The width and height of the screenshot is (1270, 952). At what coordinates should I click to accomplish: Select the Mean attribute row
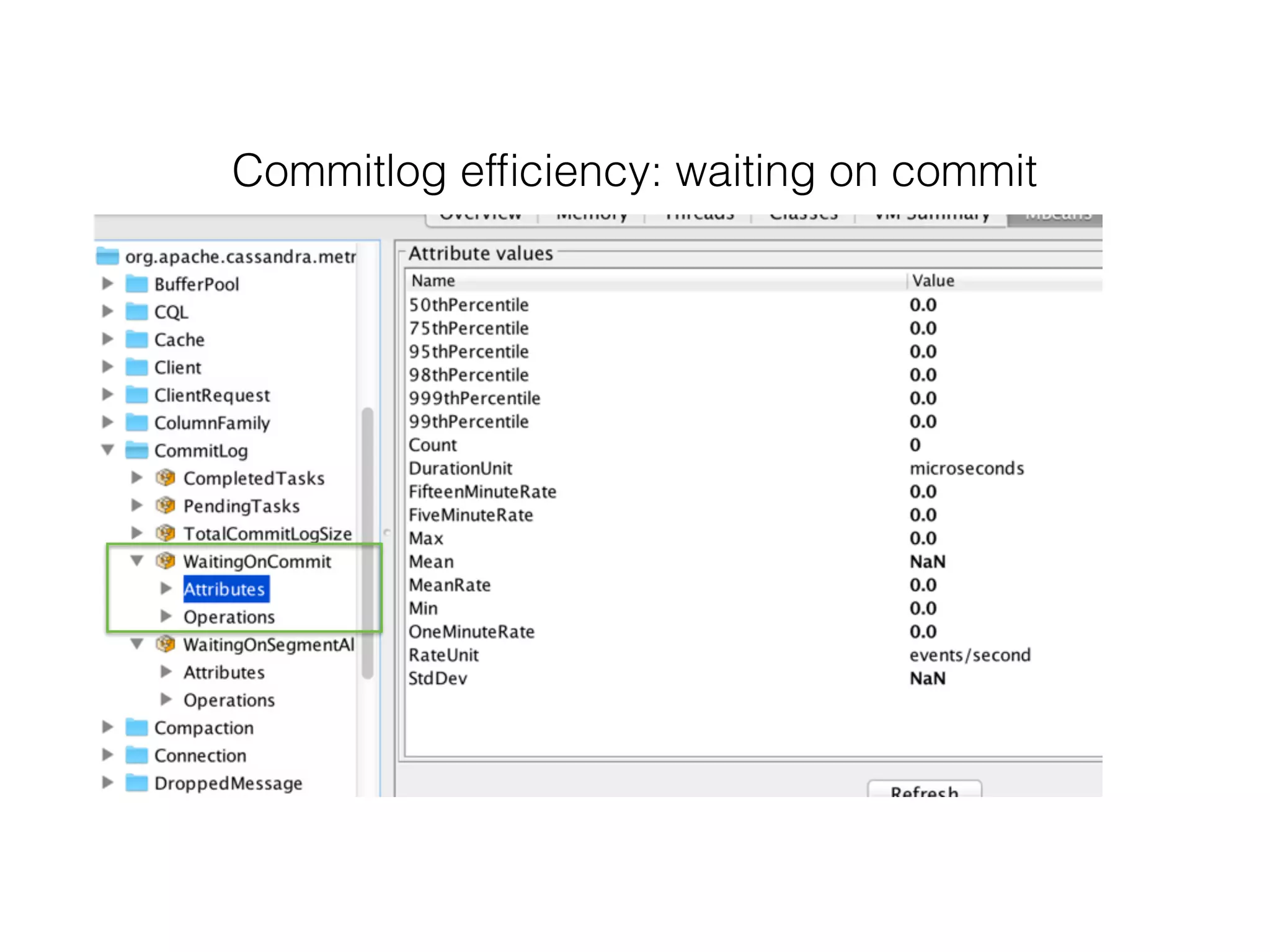click(x=754, y=562)
